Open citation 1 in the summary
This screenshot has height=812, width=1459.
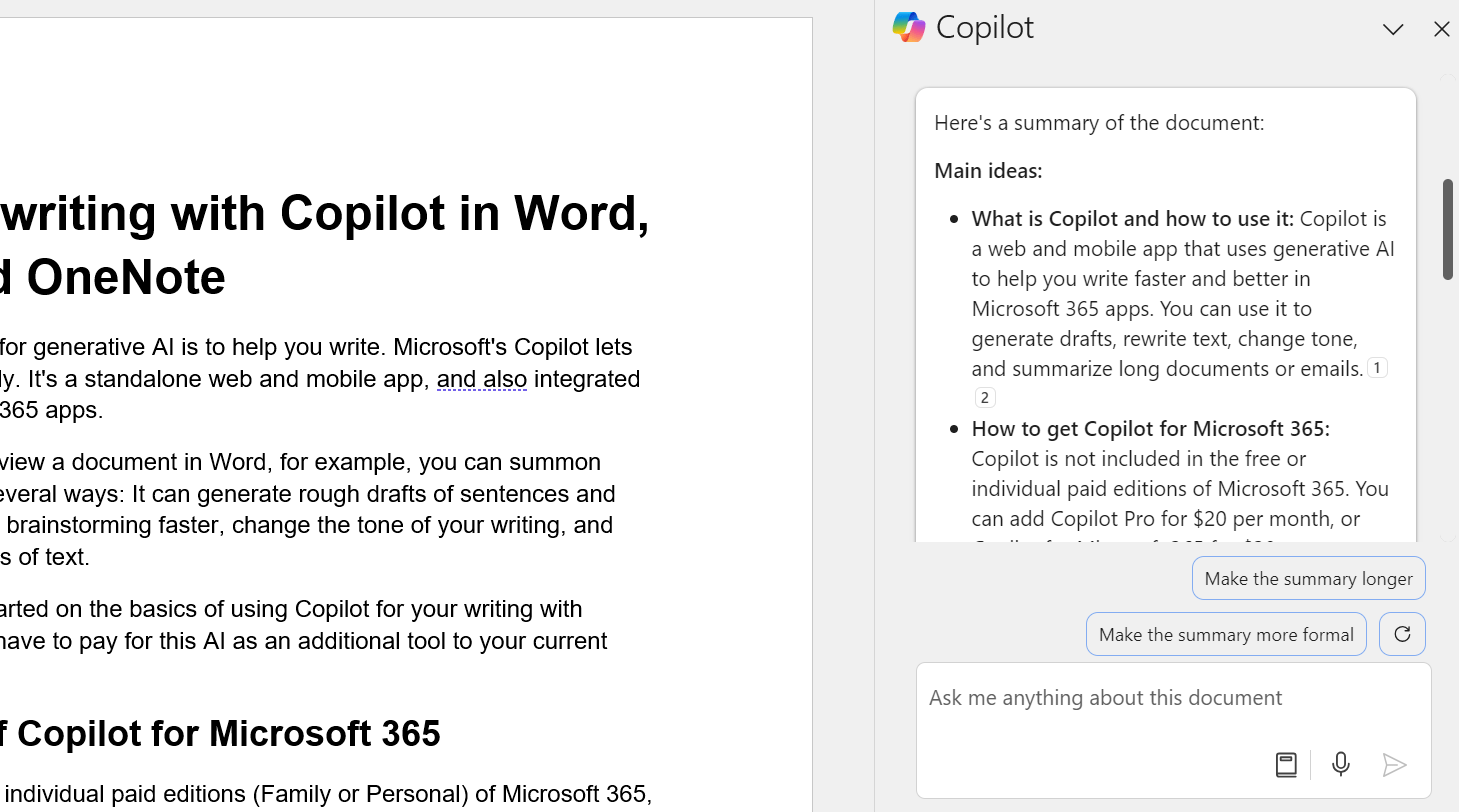click(x=1377, y=367)
